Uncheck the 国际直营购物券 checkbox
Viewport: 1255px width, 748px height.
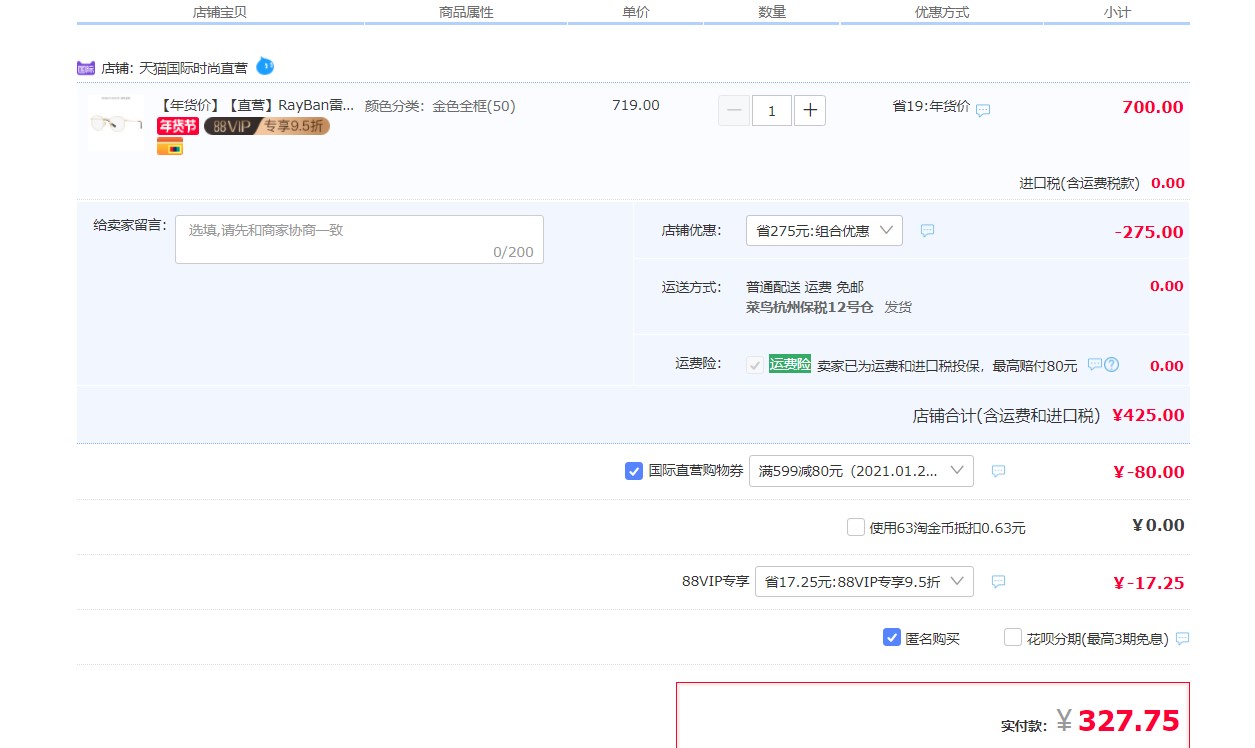coord(634,471)
